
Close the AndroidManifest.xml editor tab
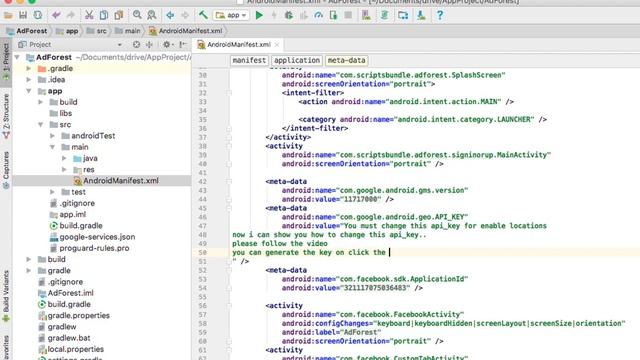277,44
